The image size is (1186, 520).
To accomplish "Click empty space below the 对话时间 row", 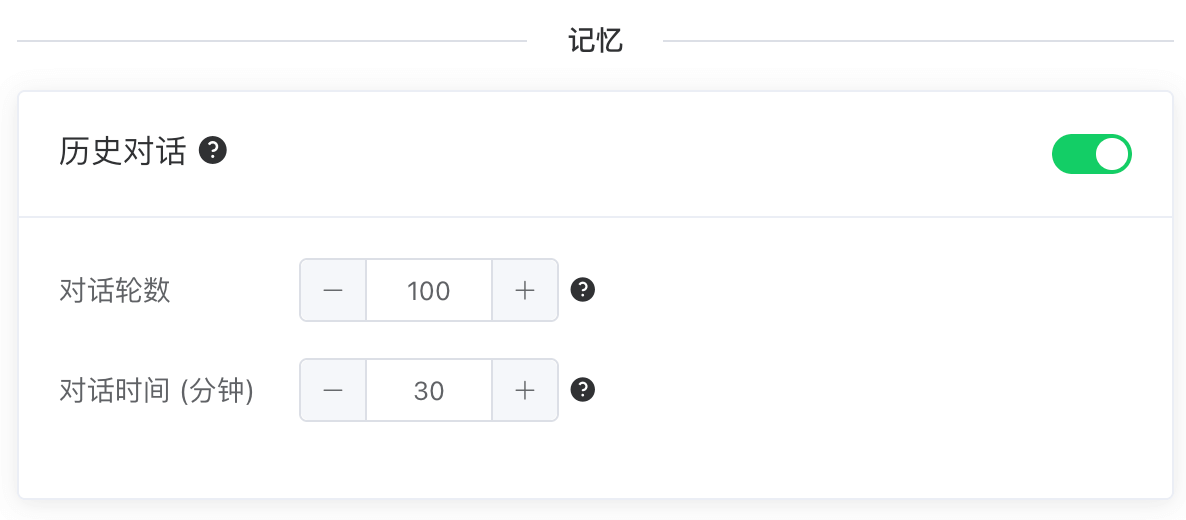I will tap(595, 460).
